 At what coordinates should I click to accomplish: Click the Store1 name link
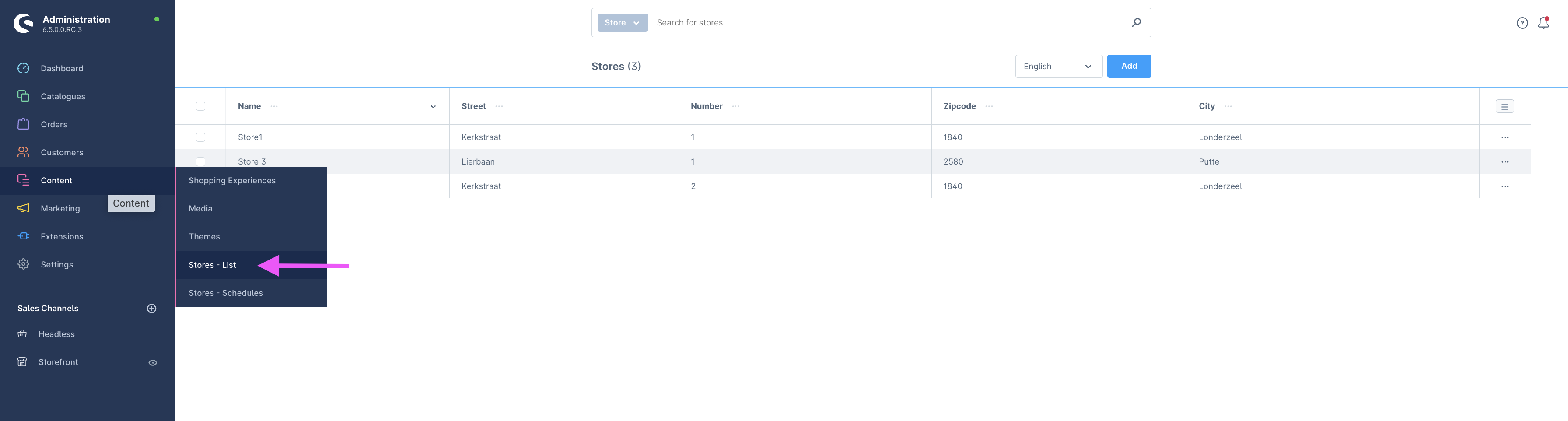249,138
